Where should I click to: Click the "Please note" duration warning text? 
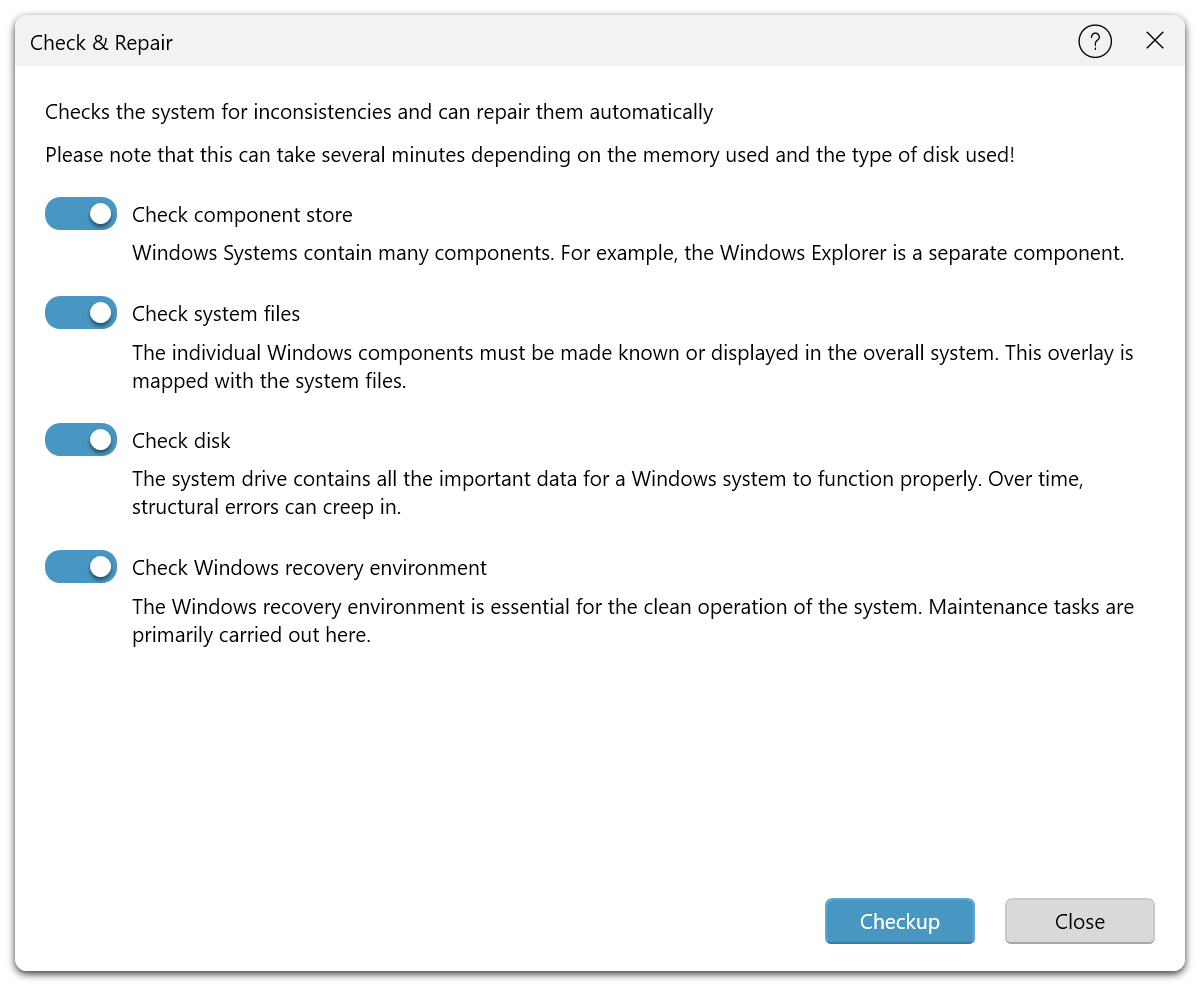click(530, 156)
